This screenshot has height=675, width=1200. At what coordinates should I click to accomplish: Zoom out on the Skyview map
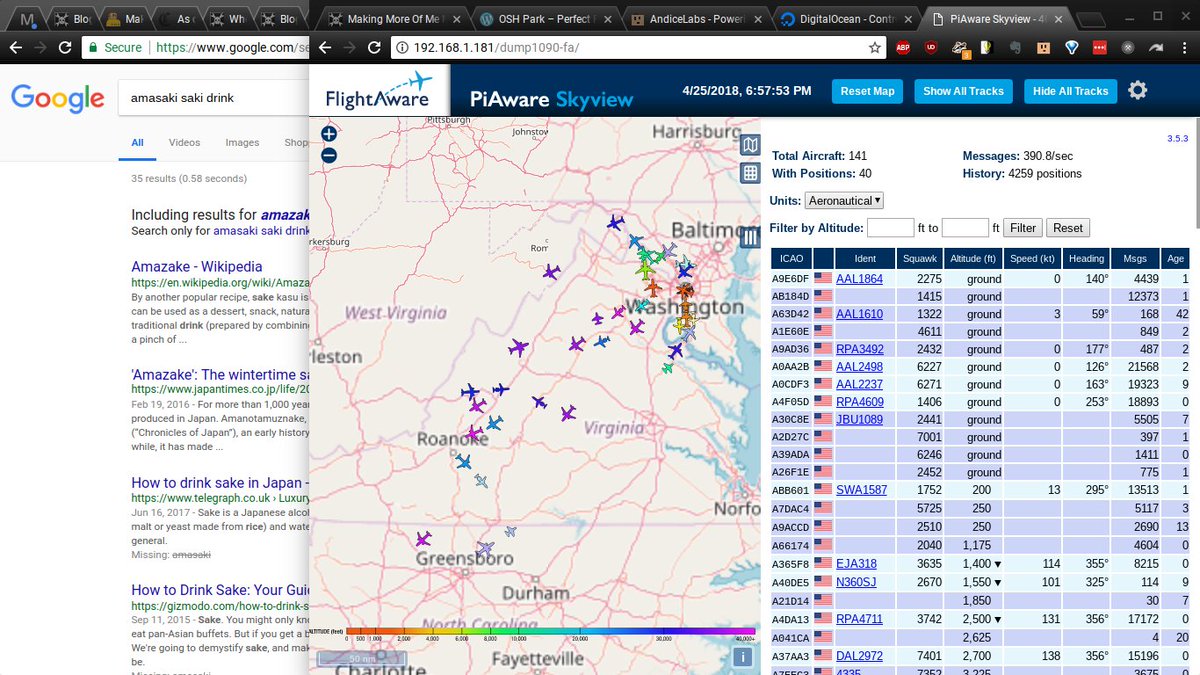(329, 155)
